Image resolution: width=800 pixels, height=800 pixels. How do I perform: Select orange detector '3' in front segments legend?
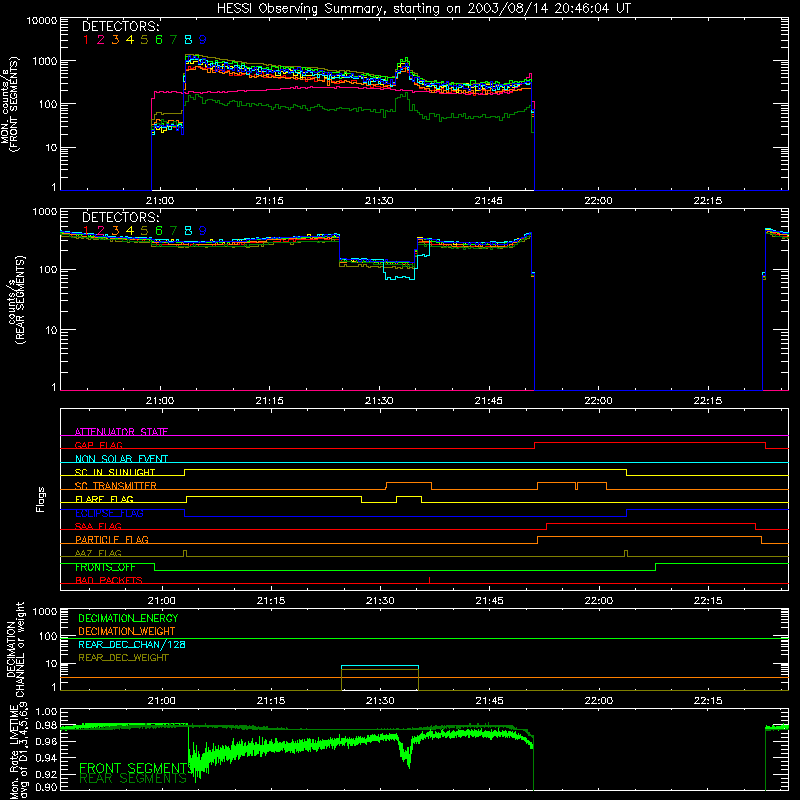[x=115, y=40]
